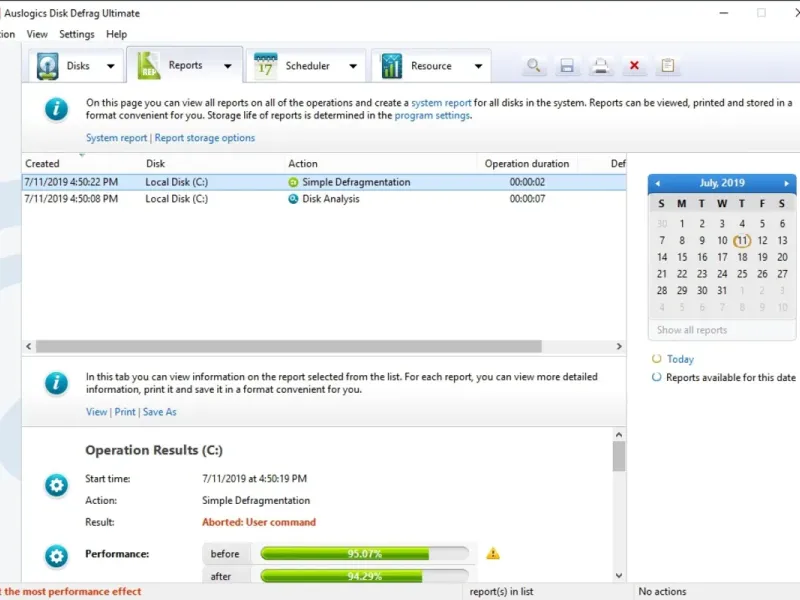Click the 00:00:07 duration cell
Image resolution: width=800 pixels, height=600 pixels.
coord(527,199)
